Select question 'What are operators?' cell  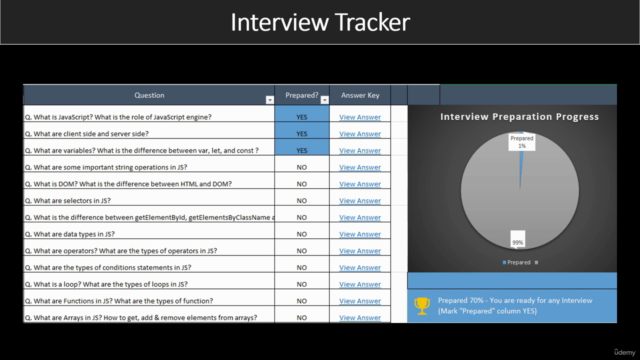pos(149,248)
